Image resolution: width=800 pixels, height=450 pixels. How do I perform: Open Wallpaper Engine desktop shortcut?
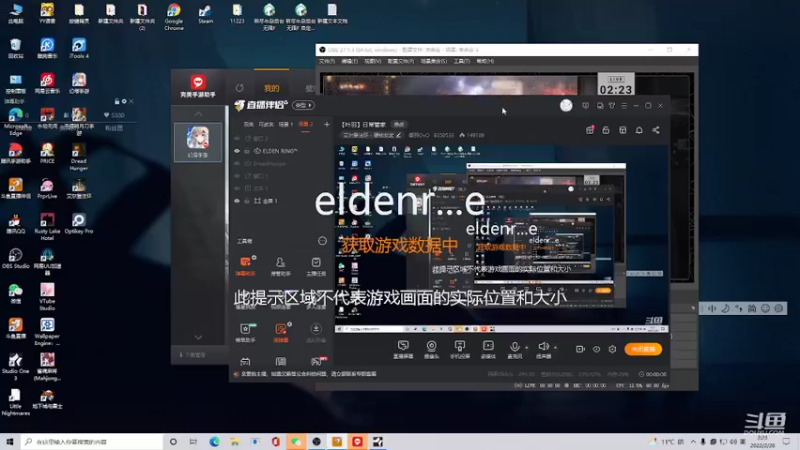[47, 332]
